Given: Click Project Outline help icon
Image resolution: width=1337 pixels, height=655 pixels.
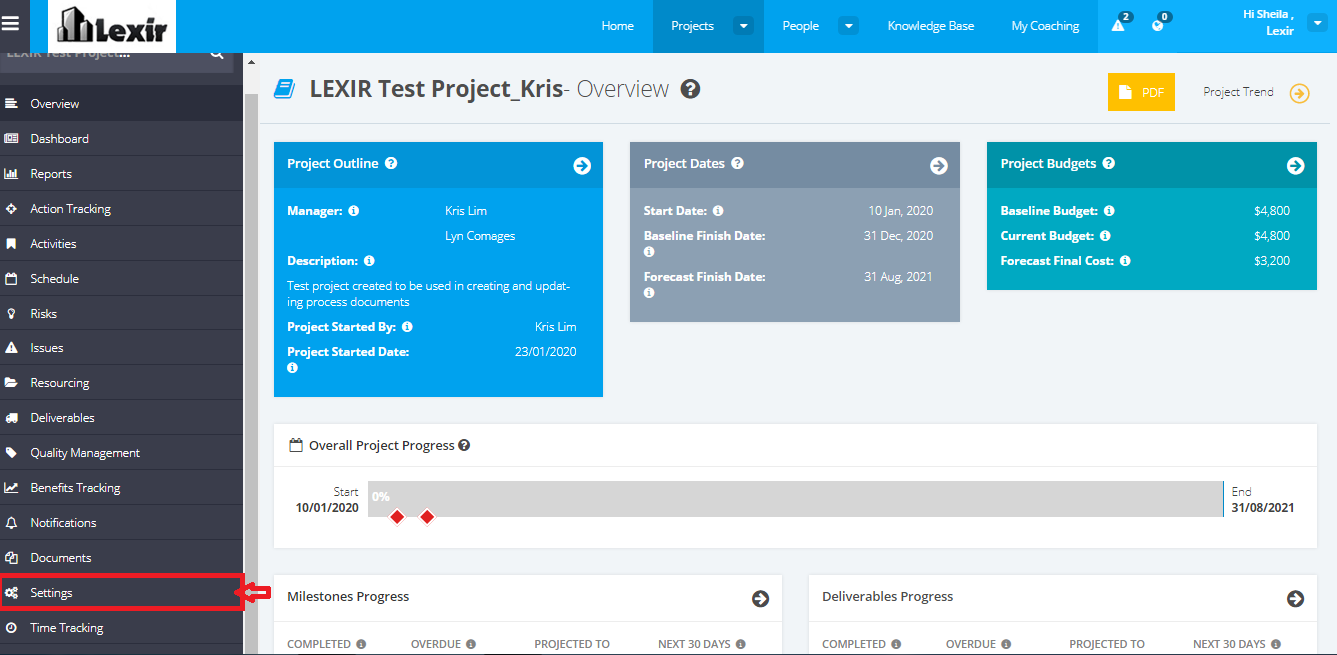Looking at the screenshot, I should pyautogui.click(x=391, y=163).
